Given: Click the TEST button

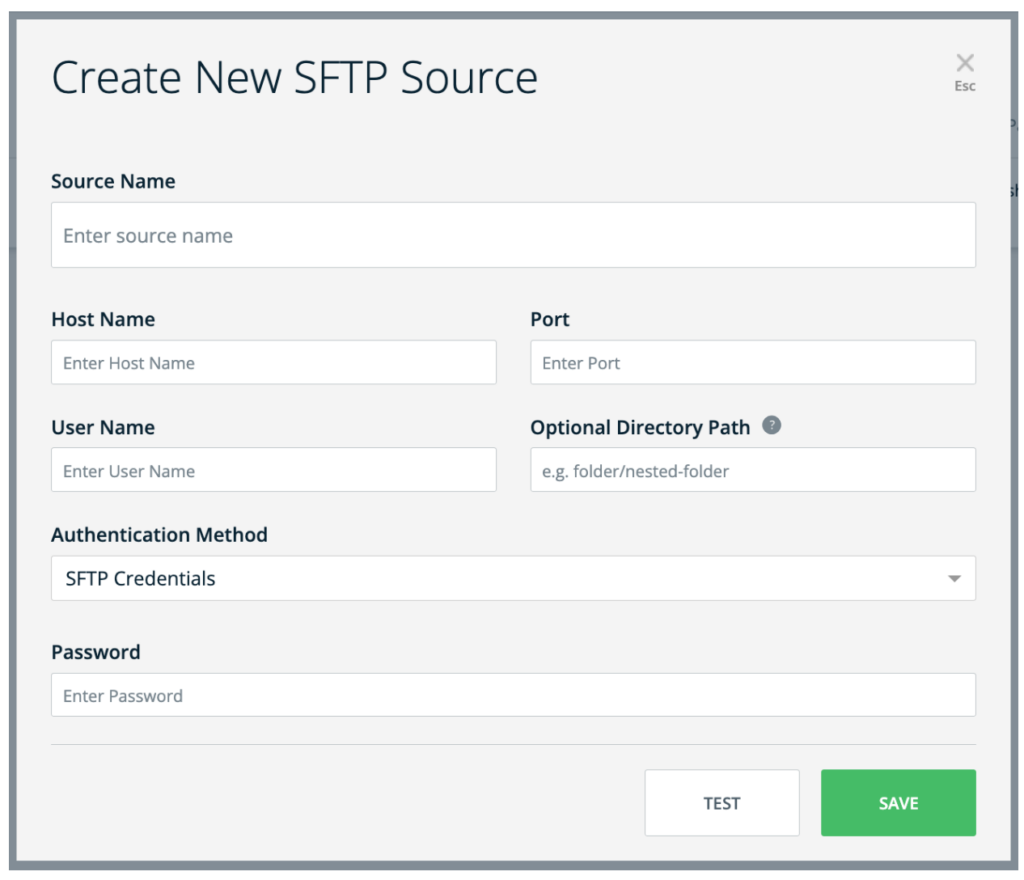Looking at the screenshot, I should [721, 802].
